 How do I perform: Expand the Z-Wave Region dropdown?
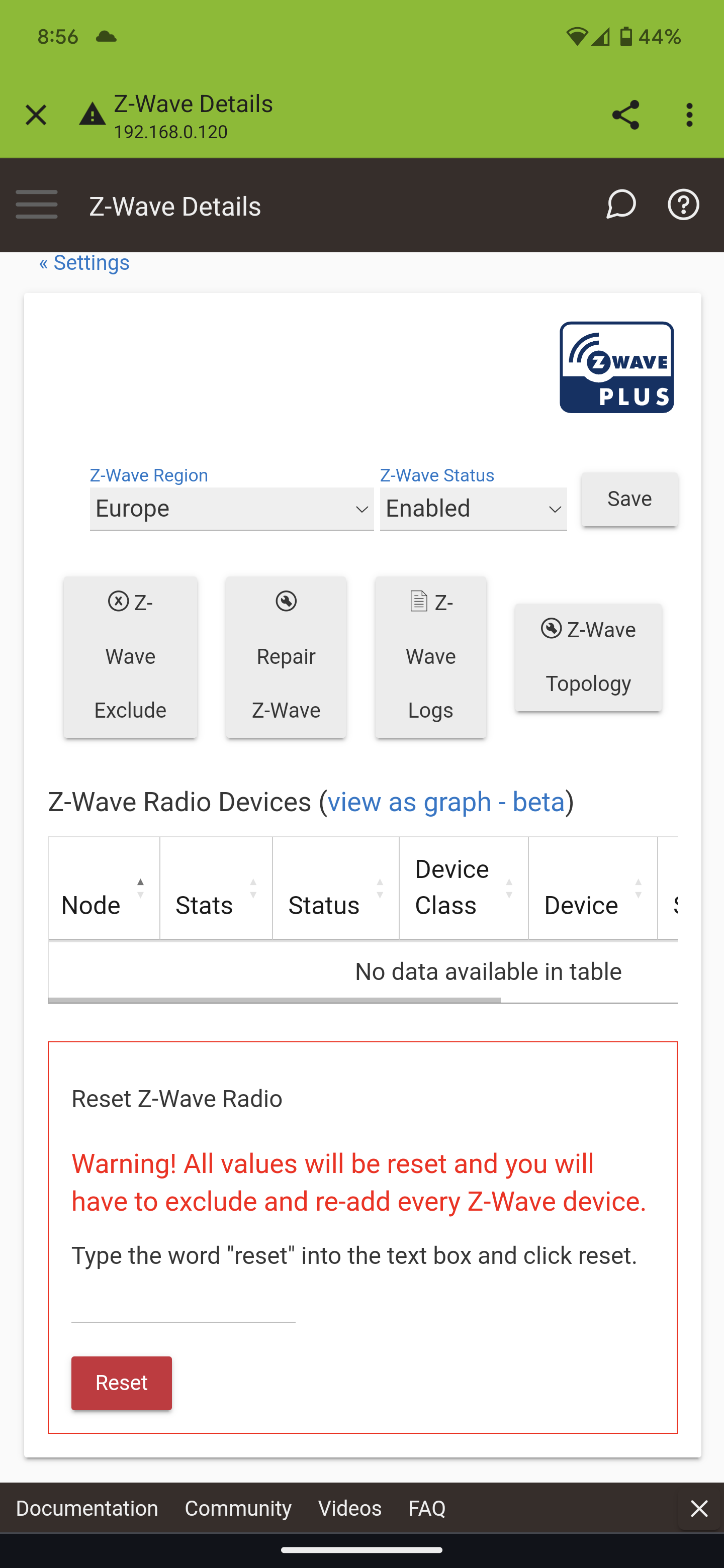coord(231,509)
